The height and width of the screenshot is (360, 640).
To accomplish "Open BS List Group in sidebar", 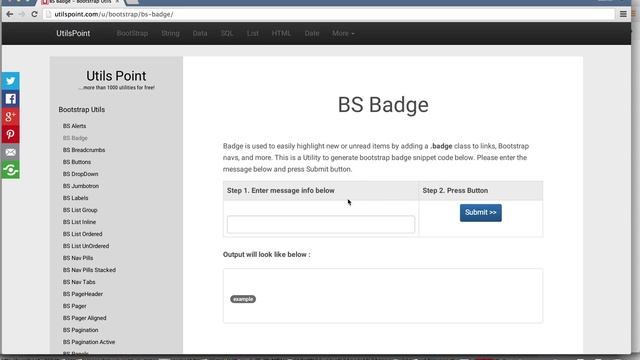I will click(80, 210).
